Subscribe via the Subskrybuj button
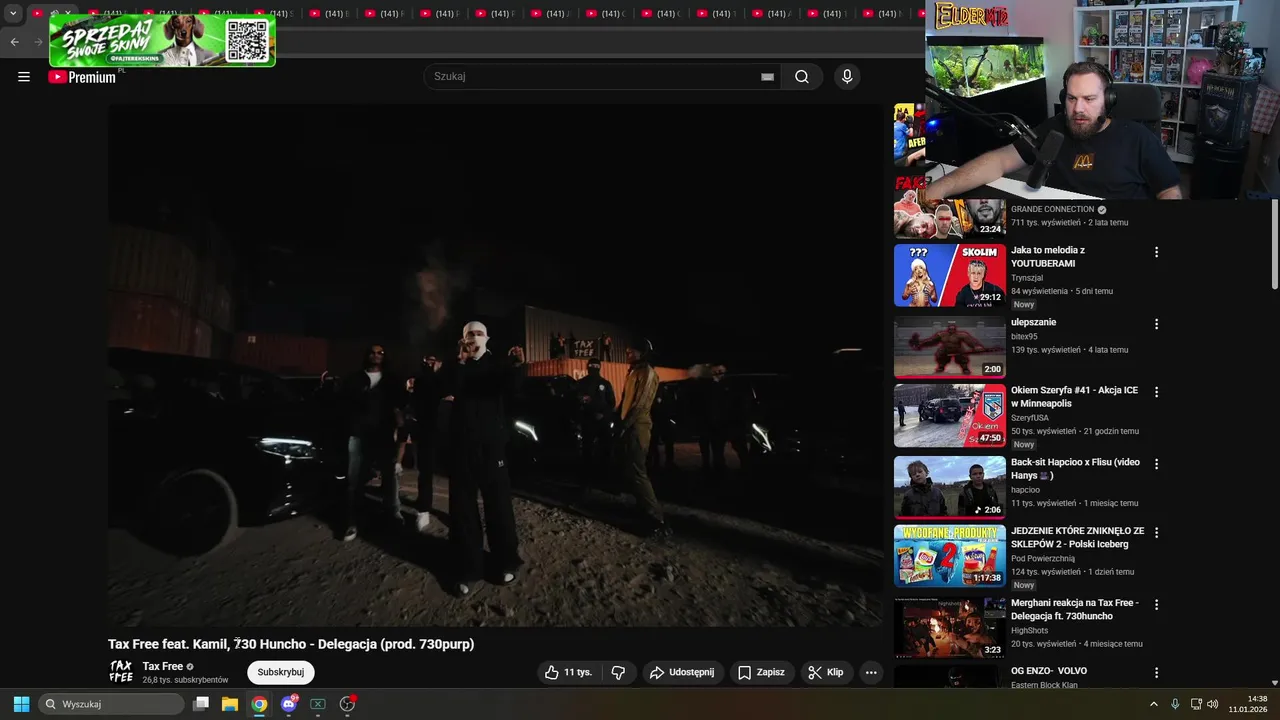 pos(281,672)
